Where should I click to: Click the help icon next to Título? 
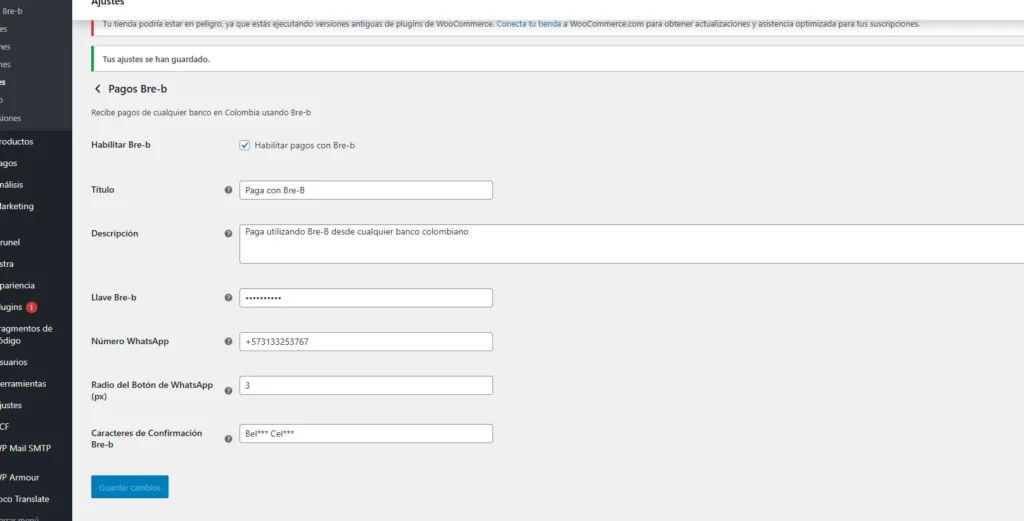click(228, 190)
